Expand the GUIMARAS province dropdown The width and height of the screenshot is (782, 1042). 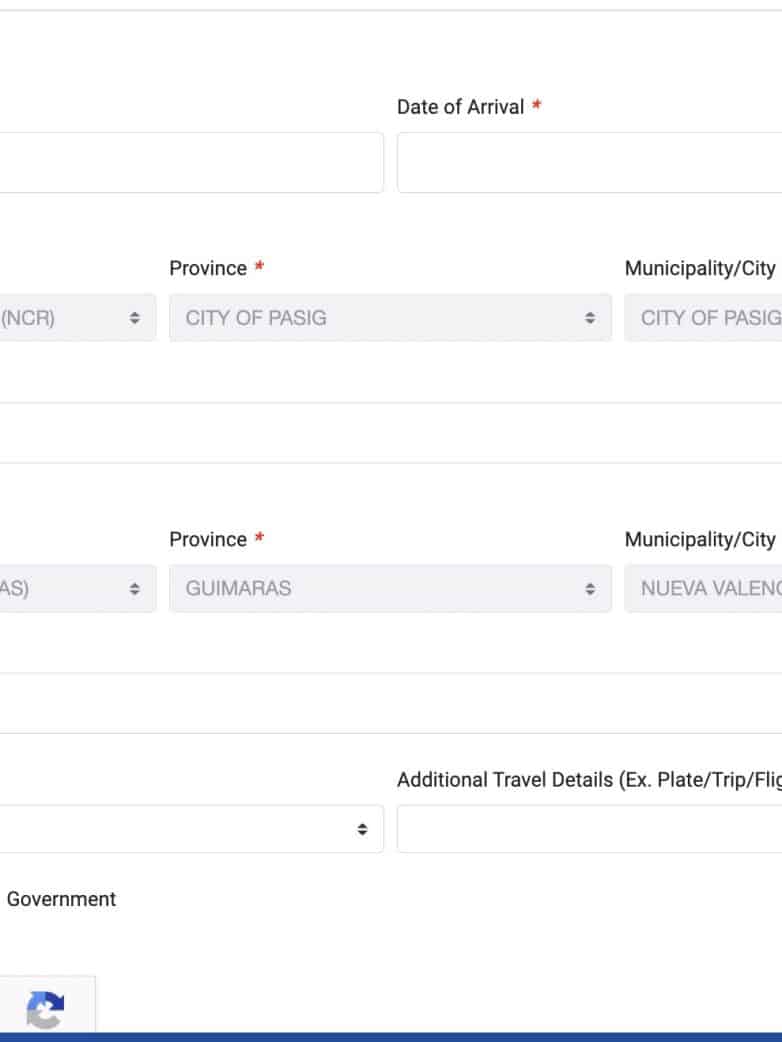point(390,589)
